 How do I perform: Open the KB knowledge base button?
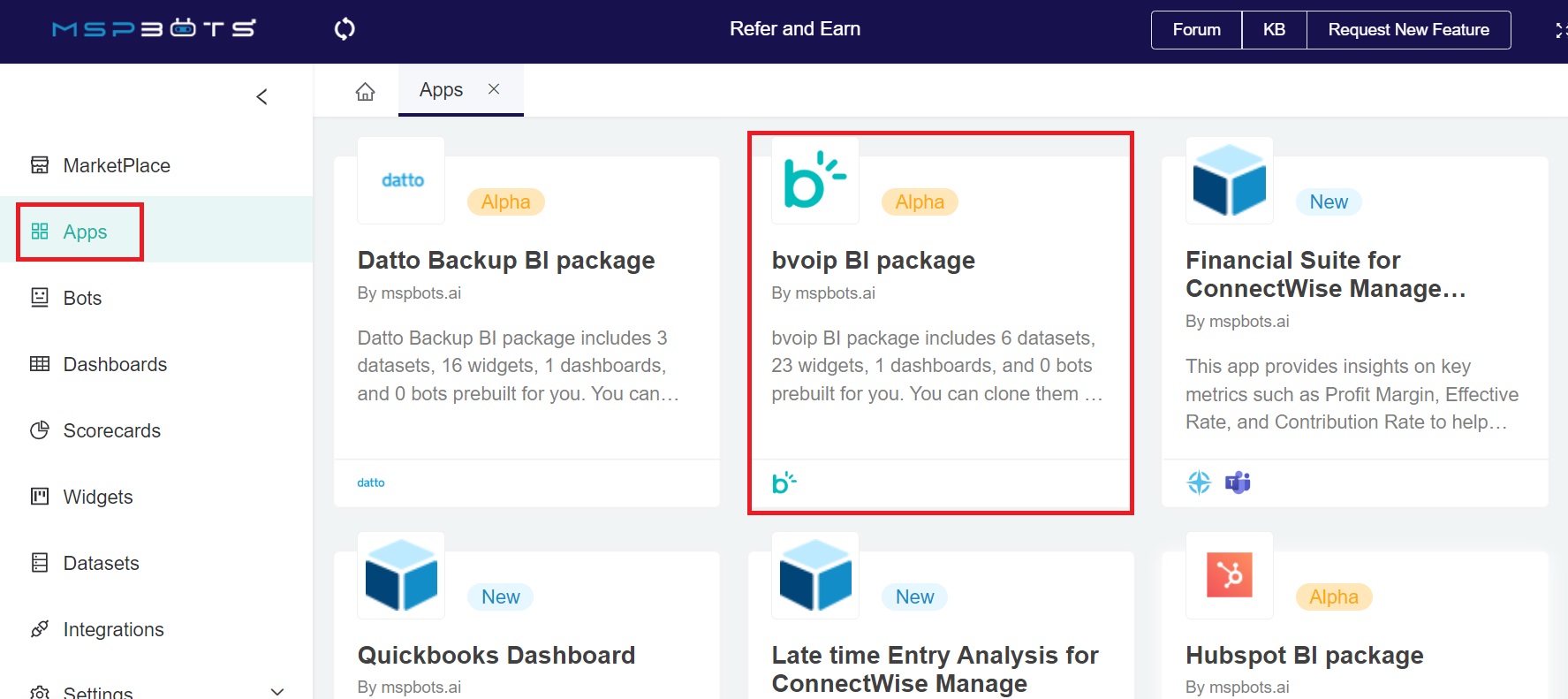[1274, 30]
